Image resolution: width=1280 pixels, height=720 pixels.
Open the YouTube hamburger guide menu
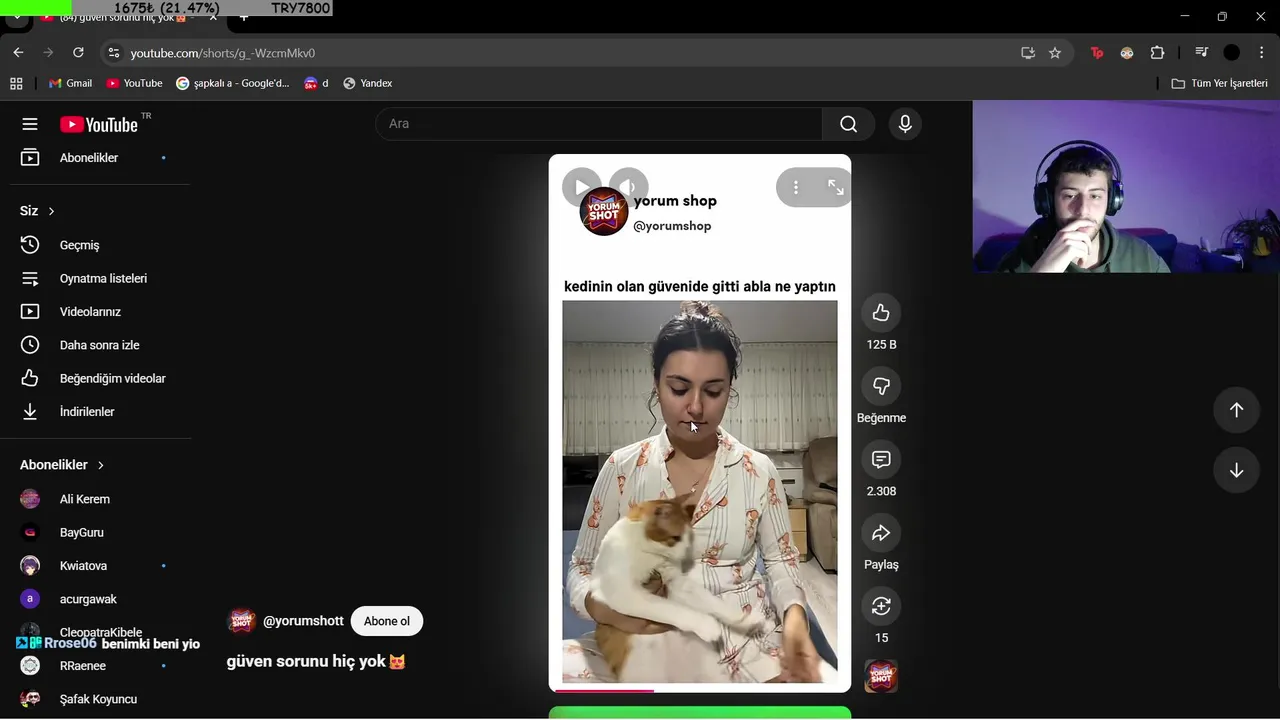click(30, 124)
